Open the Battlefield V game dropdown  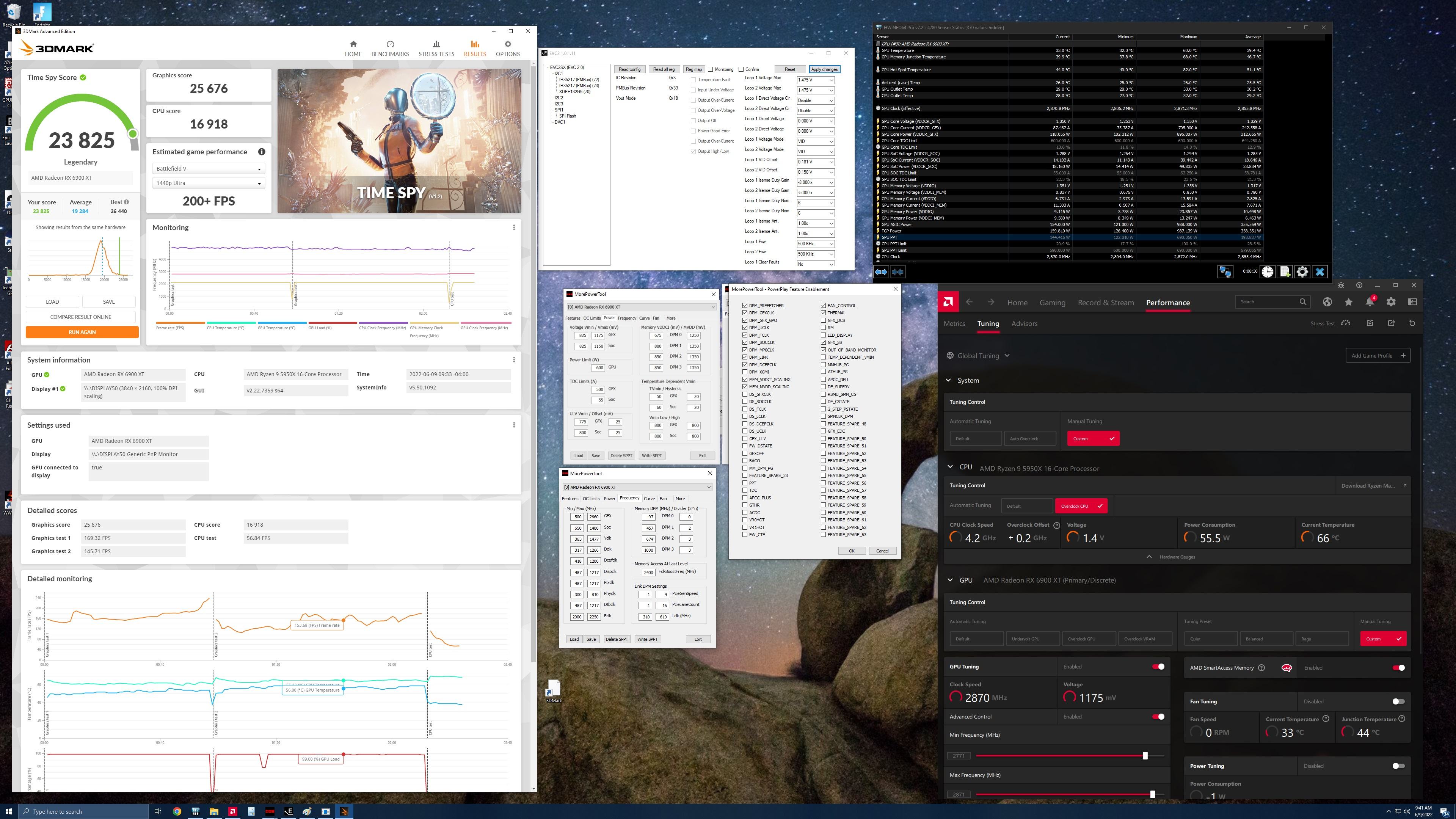click(x=209, y=169)
